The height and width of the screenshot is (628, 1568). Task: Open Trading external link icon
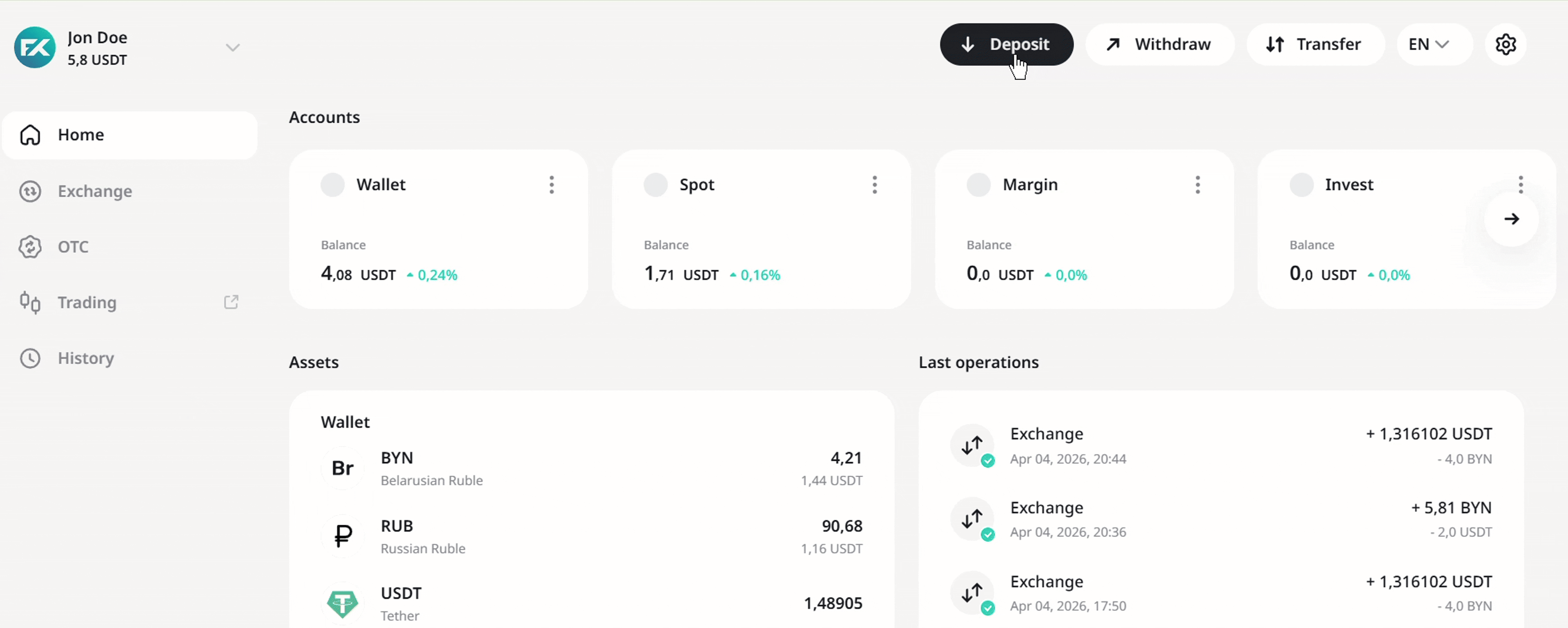(x=231, y=302)
